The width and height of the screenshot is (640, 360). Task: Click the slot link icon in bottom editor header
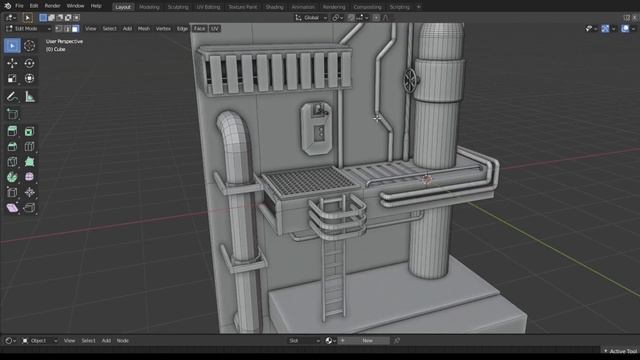(x=397, y=340)
